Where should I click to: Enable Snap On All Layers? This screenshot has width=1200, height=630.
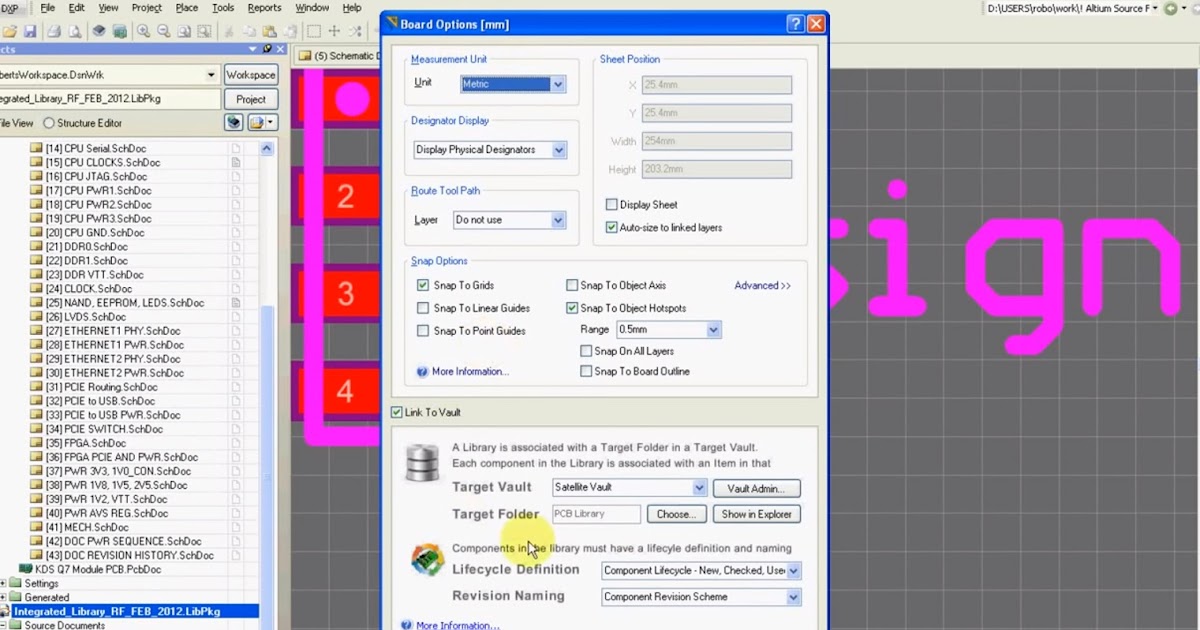point(586,351)
